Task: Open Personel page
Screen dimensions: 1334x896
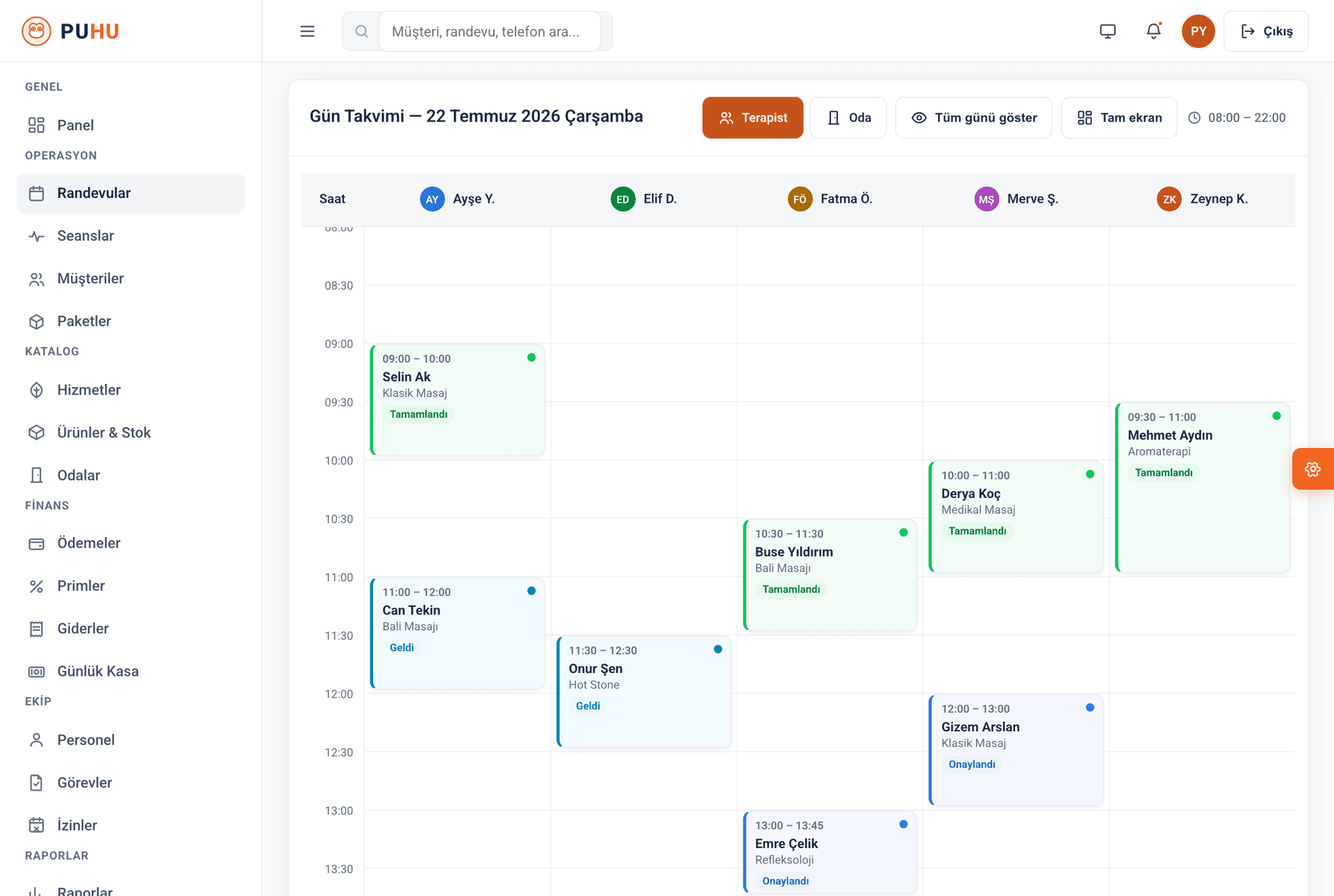Action: (131, 740)
